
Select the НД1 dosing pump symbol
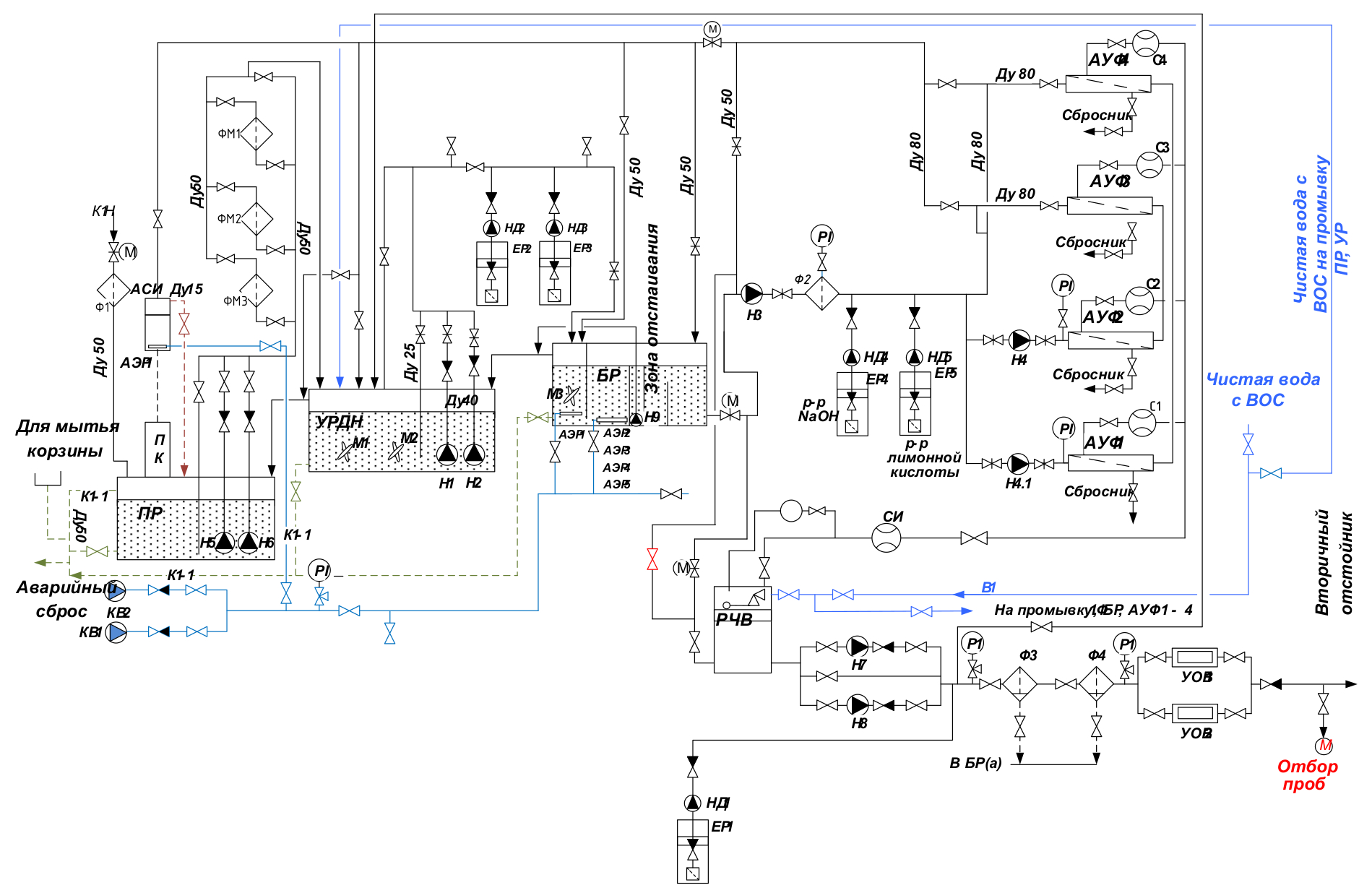click(x=692, y=802)
